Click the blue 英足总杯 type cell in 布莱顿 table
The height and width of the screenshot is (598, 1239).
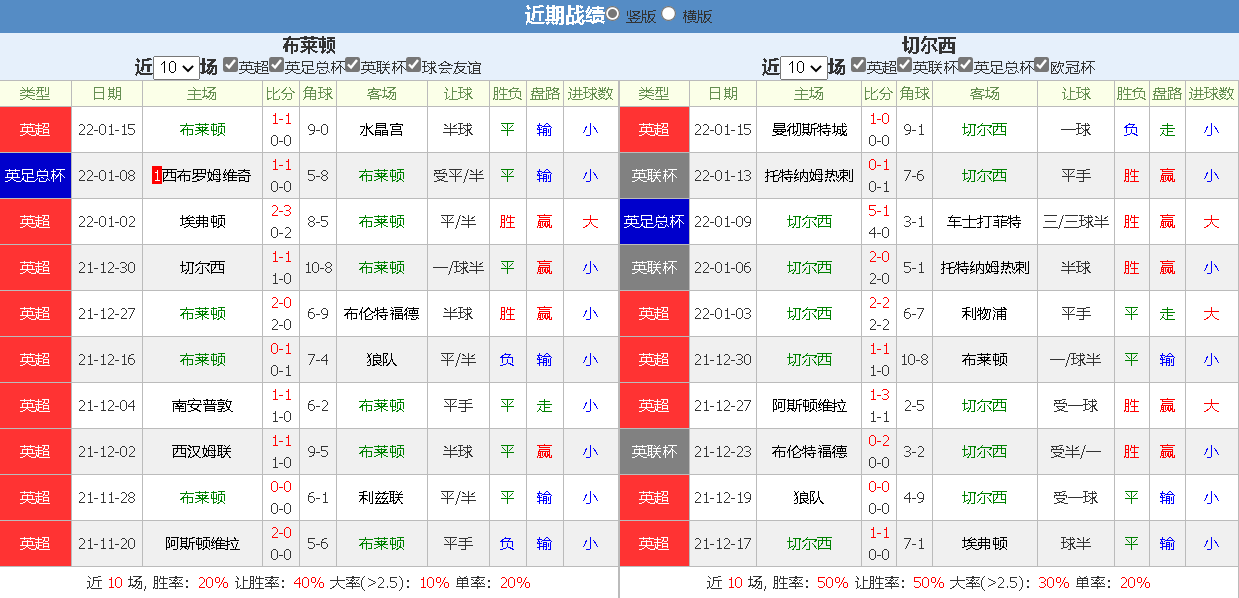pos(35,175)
